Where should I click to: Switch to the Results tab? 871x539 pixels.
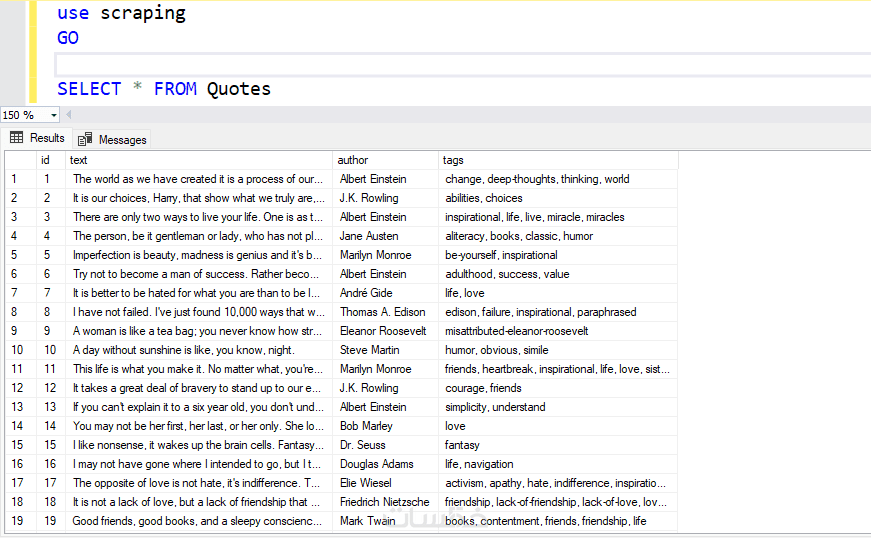pos(37,138)
